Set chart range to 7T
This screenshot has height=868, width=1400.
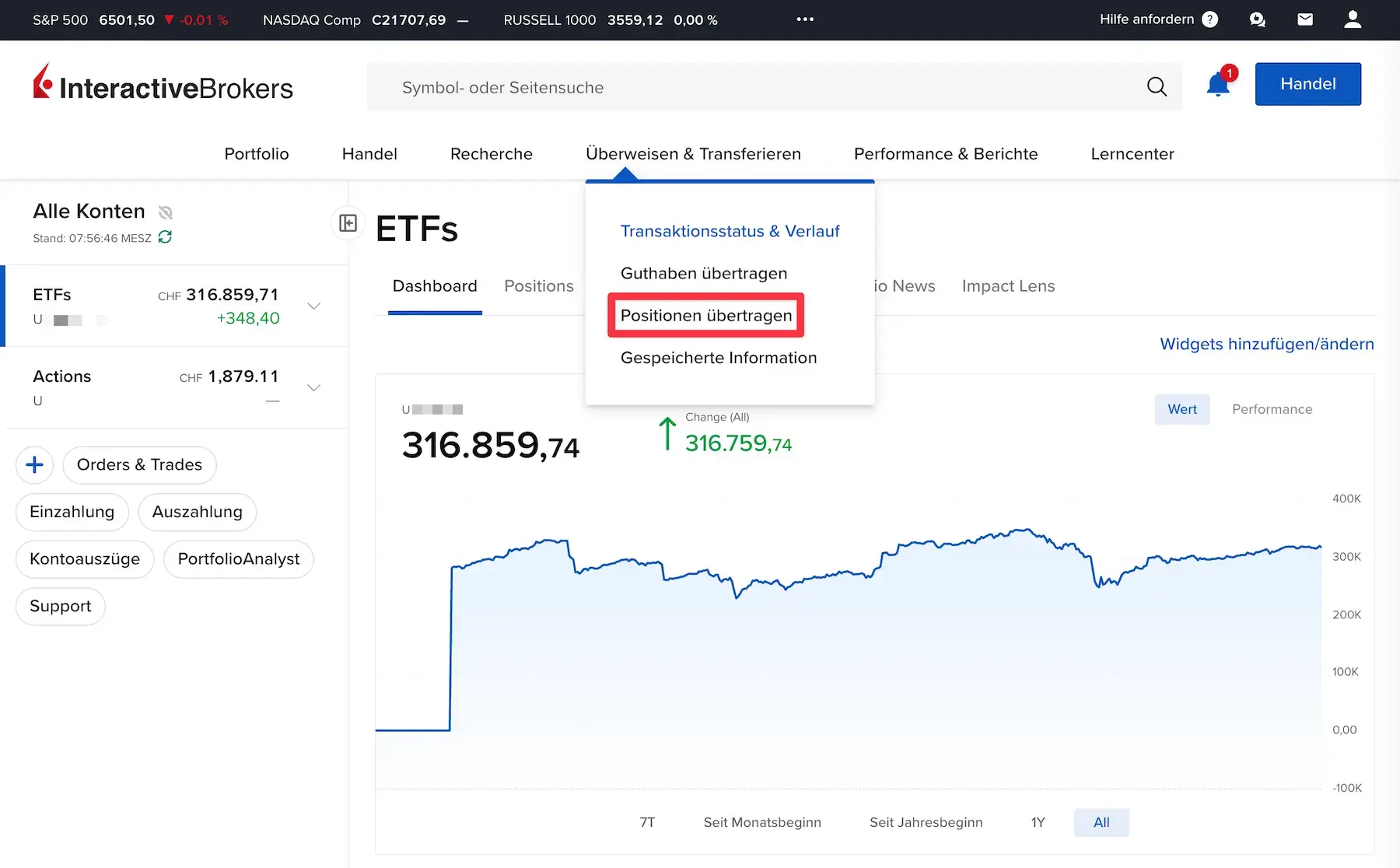click(x=647, y=822)
